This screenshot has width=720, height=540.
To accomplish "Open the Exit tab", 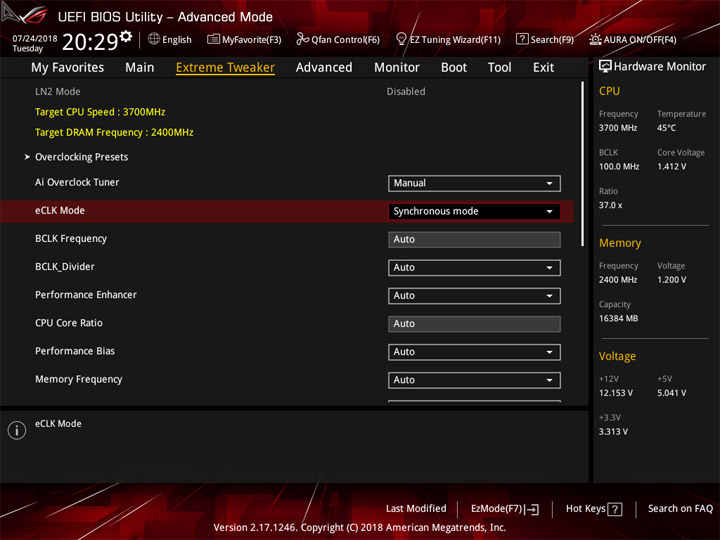I will coord(543,68).
